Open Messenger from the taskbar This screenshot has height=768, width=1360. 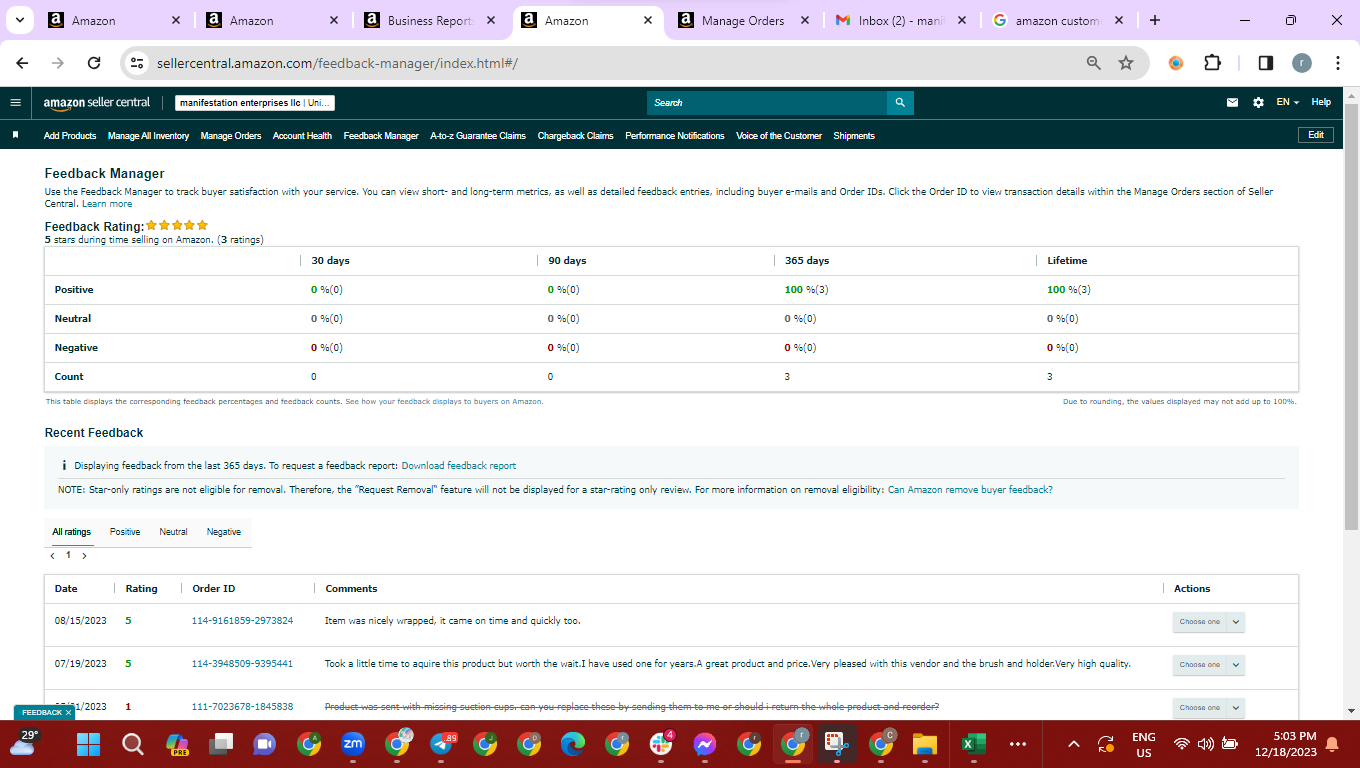coord(705,744)
